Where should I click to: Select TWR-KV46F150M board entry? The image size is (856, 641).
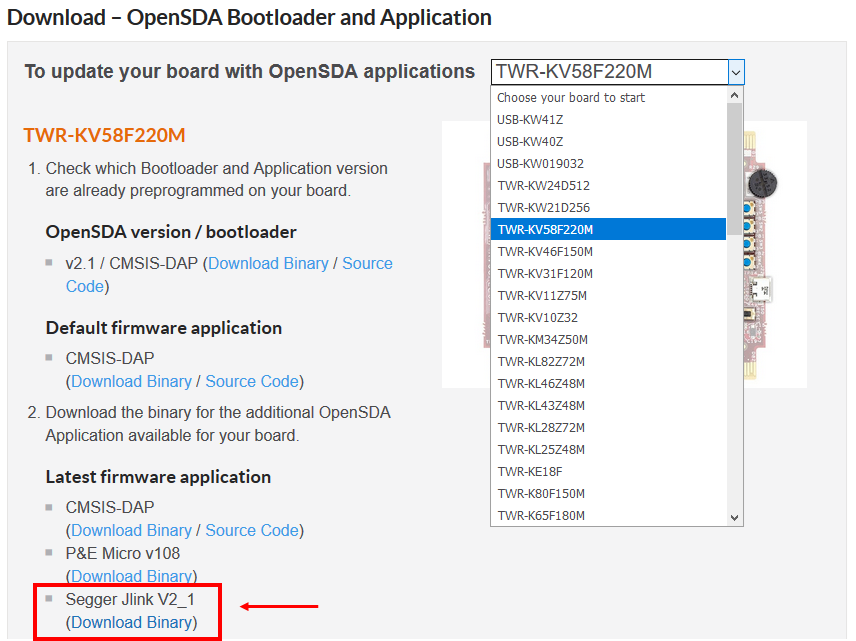pos(545,252)
